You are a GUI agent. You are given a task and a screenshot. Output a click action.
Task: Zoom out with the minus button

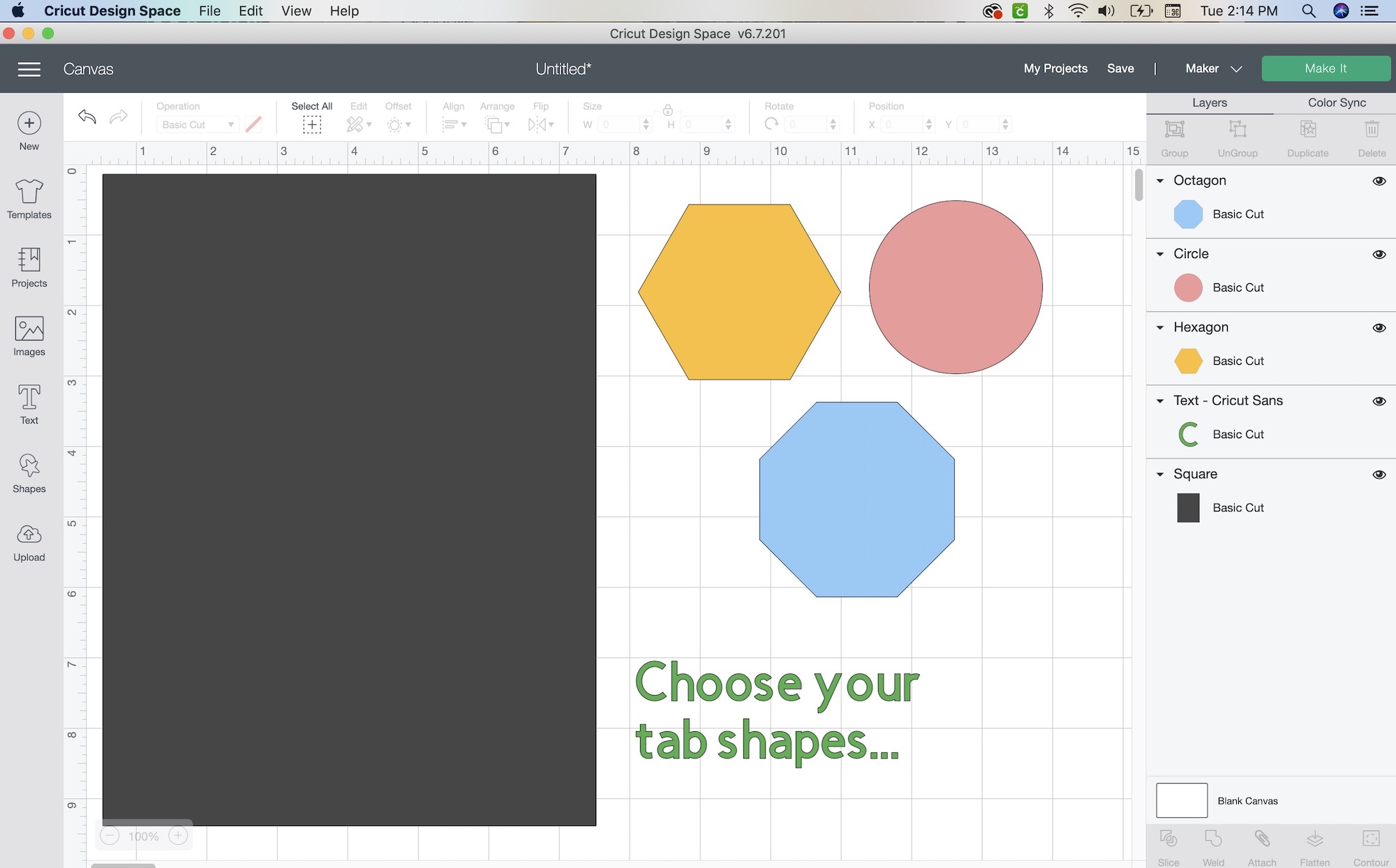(x=110, y=836)
